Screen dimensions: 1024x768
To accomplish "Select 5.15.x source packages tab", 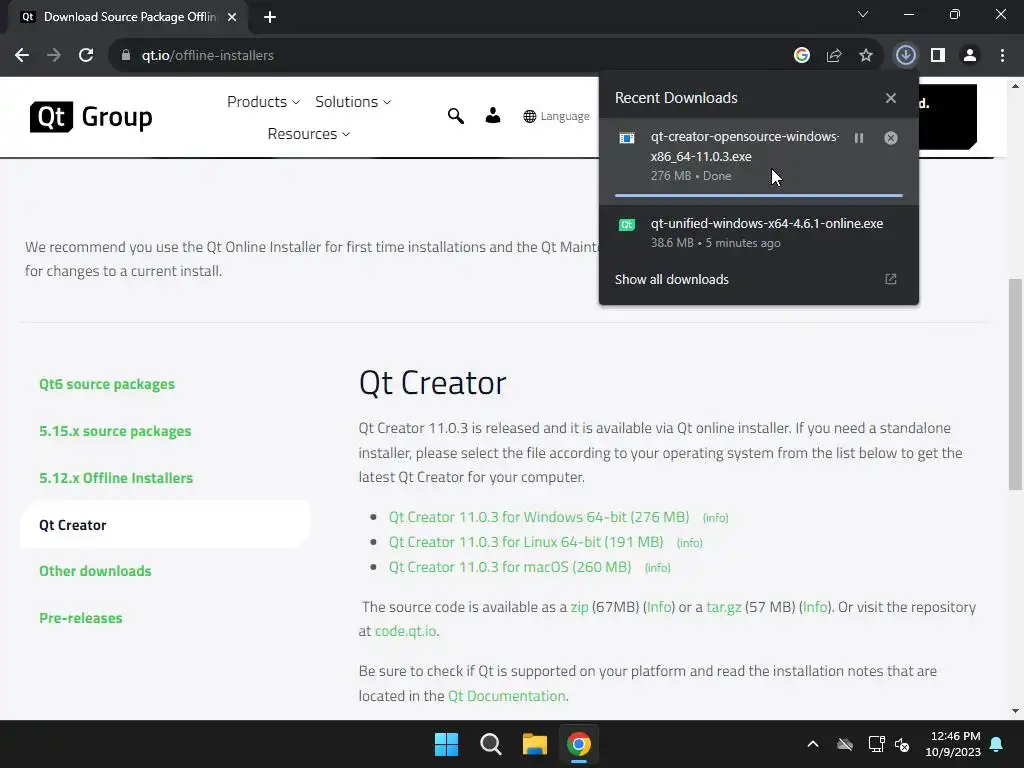I will click(x=115, y=431).
